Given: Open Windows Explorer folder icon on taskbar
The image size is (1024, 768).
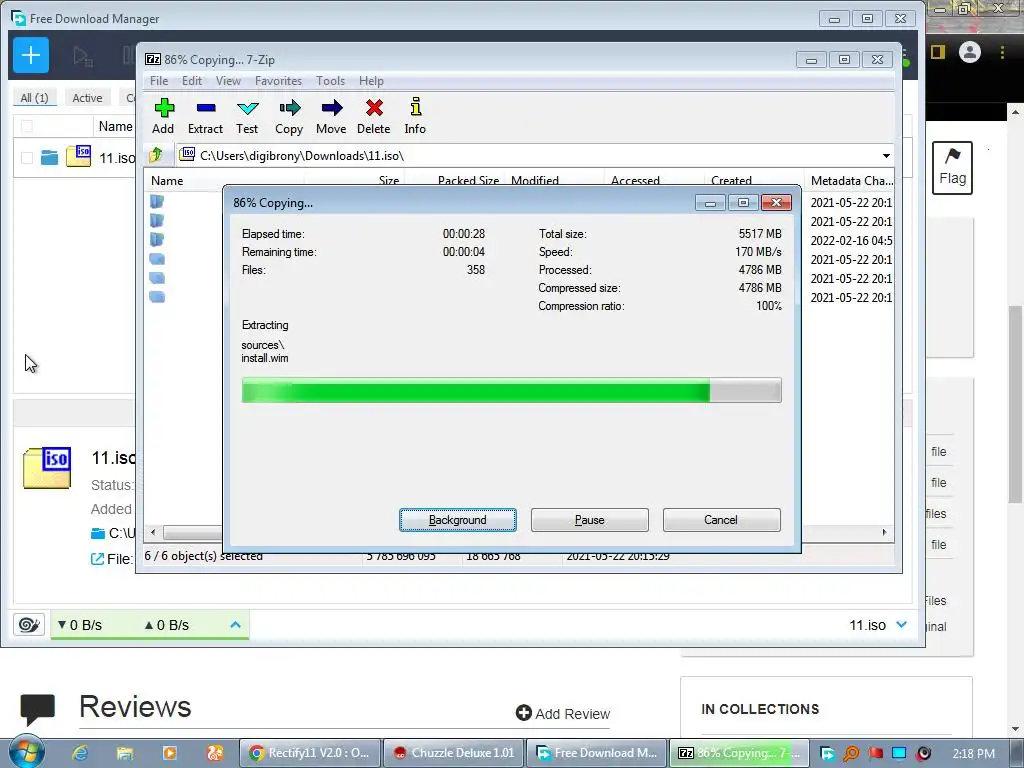Looking at the screenshot, I should 125,753.
